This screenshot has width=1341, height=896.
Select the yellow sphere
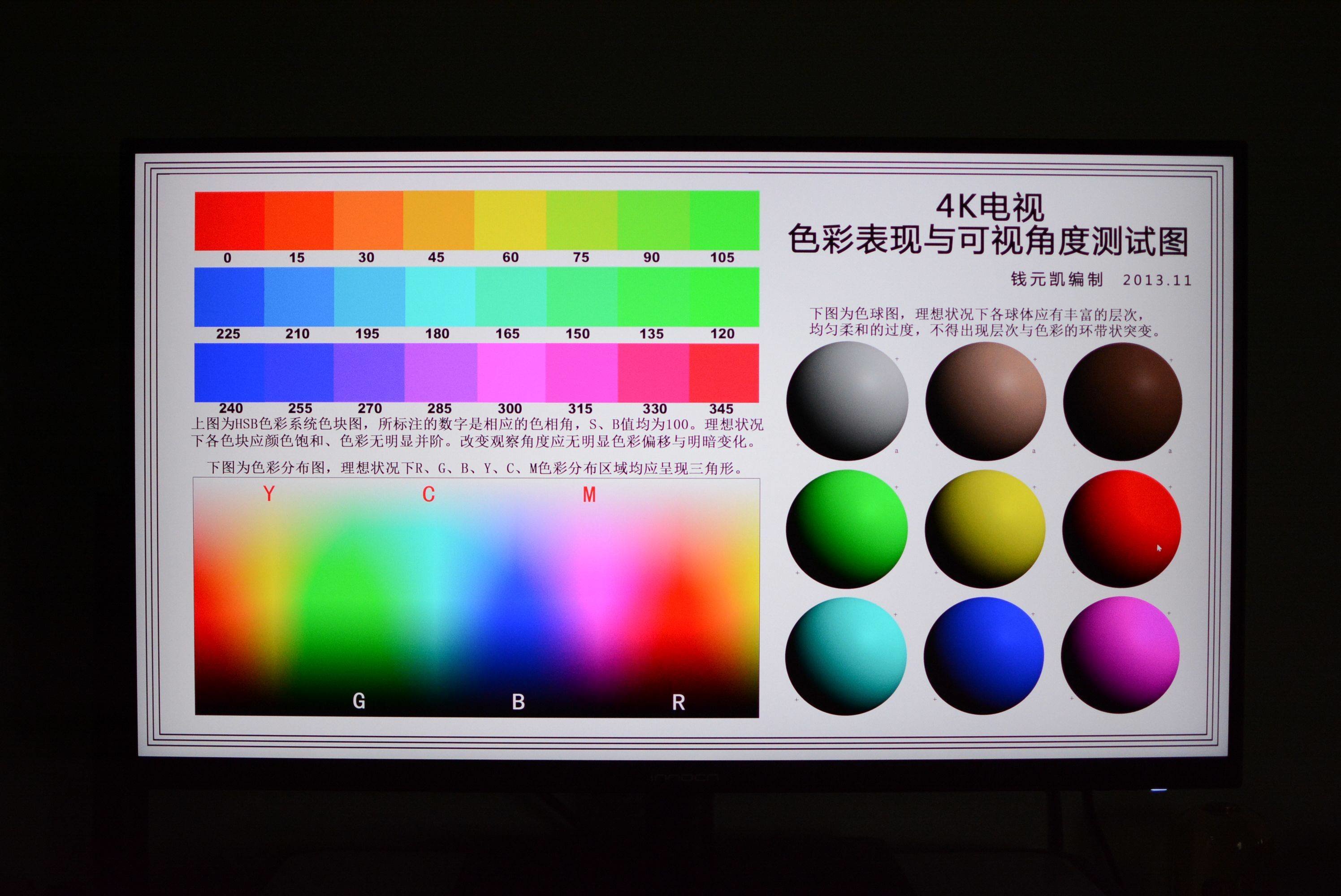[985, 529]
